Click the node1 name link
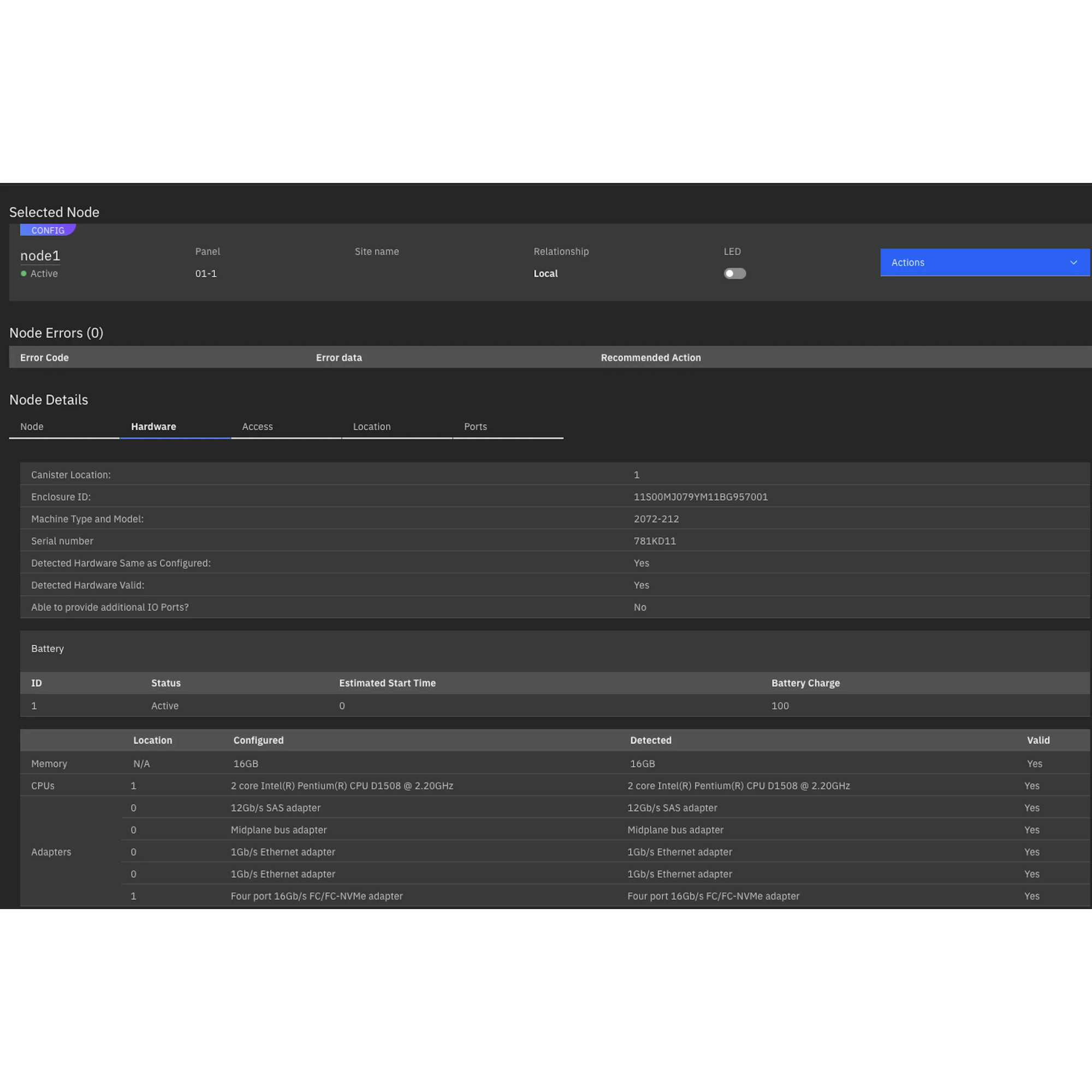 40,256
